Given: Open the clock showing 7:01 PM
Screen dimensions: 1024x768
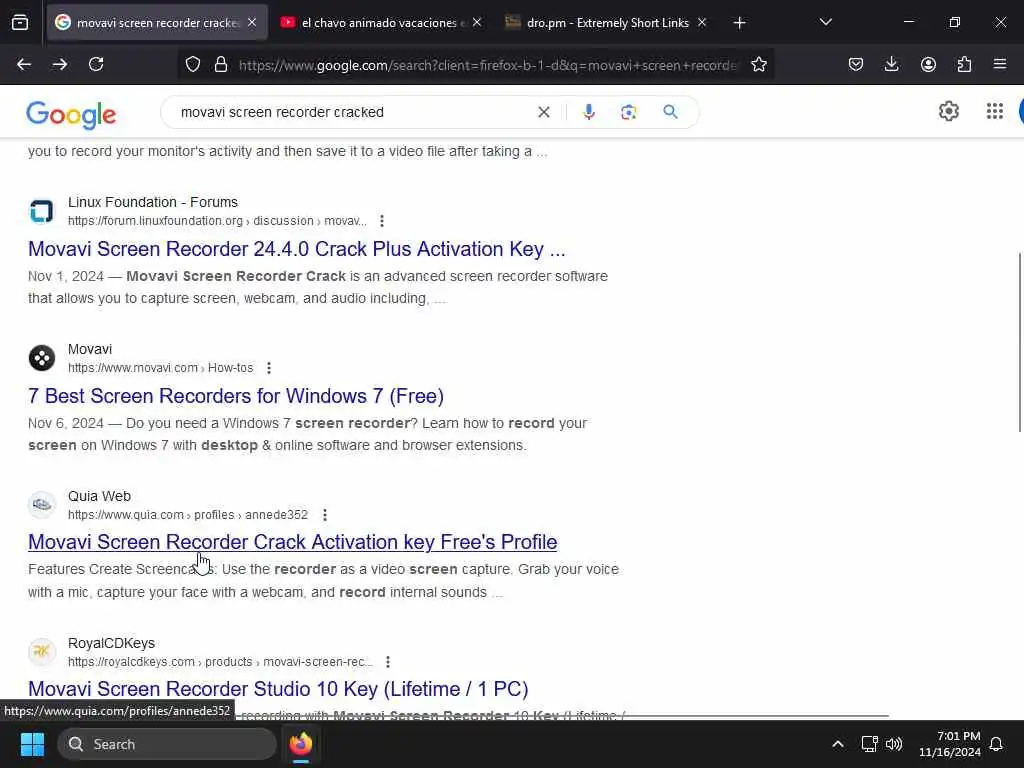Looking at the screenshot, I should click(950, 744).
